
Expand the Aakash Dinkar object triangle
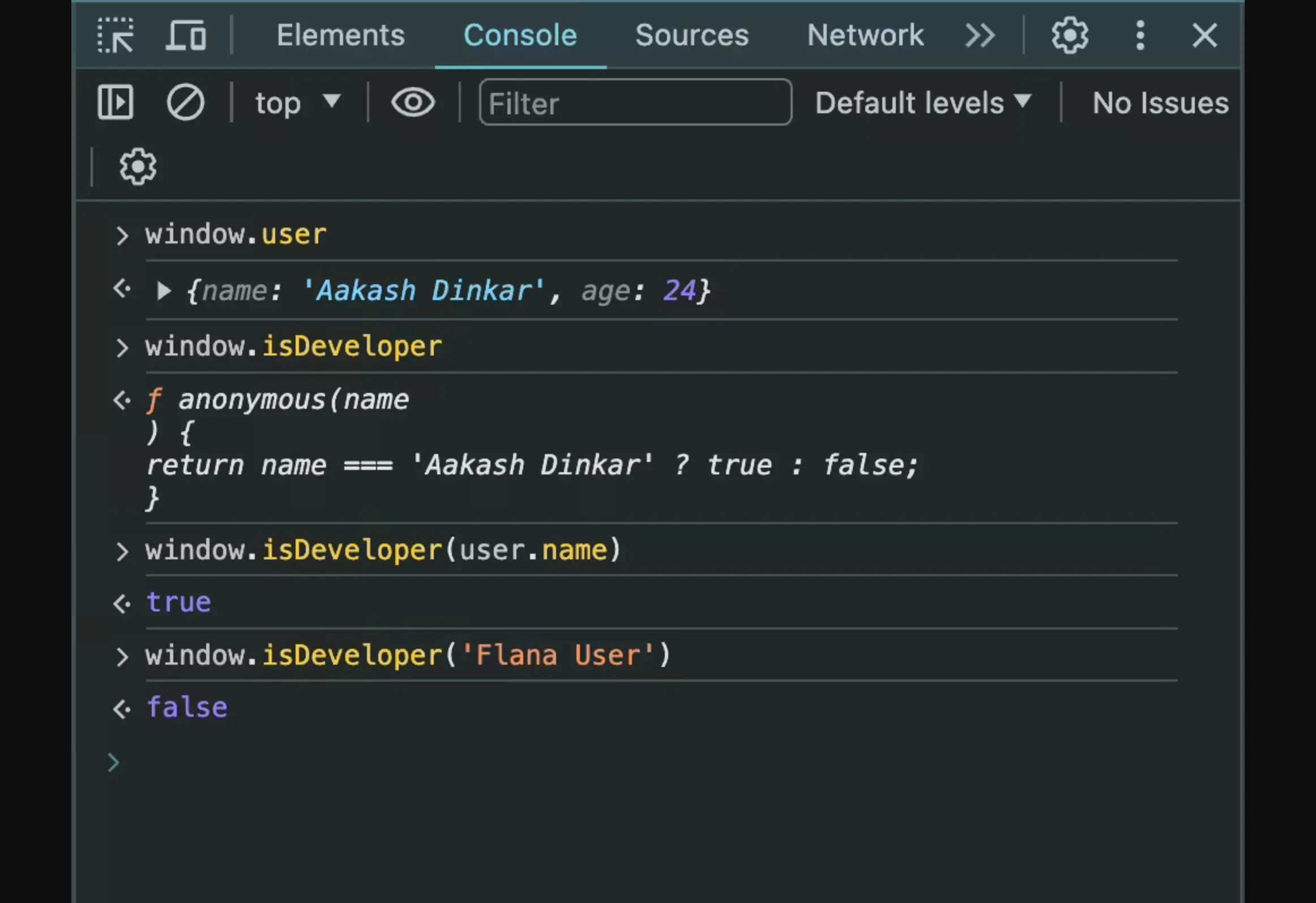pos(163,291)
